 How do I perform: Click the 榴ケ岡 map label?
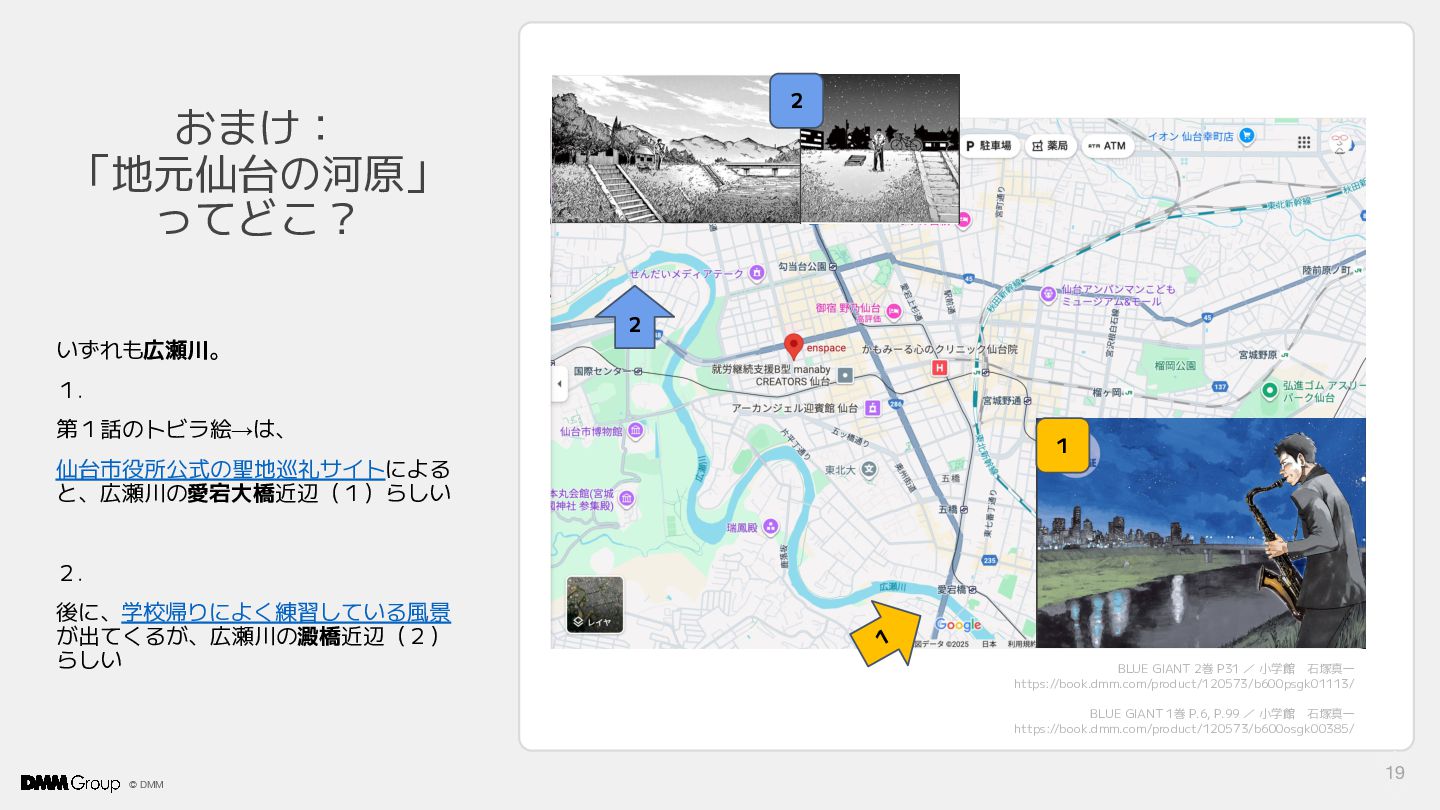coord(1106,391)
